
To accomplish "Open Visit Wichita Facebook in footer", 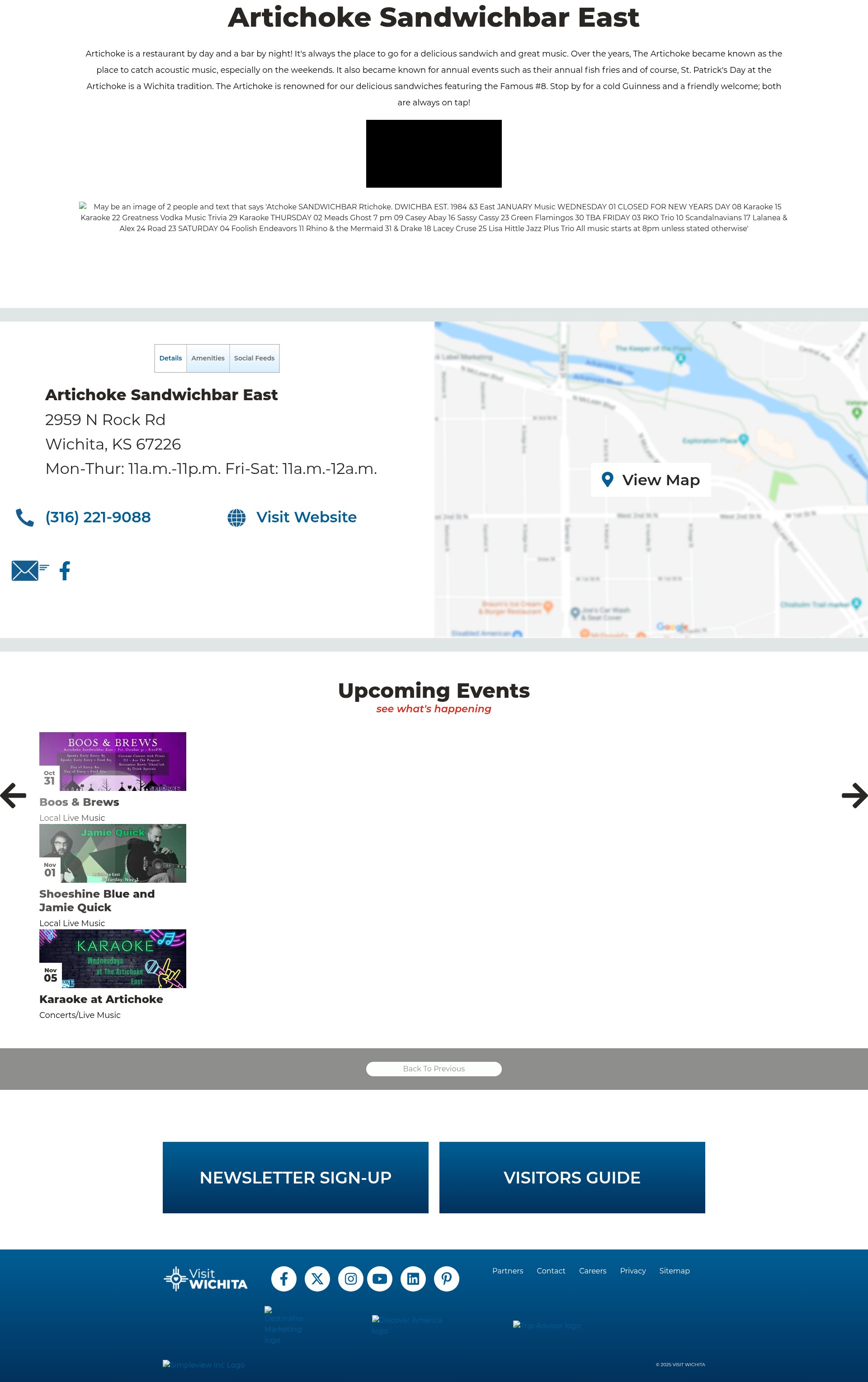I will click(x=284, y=1279).
